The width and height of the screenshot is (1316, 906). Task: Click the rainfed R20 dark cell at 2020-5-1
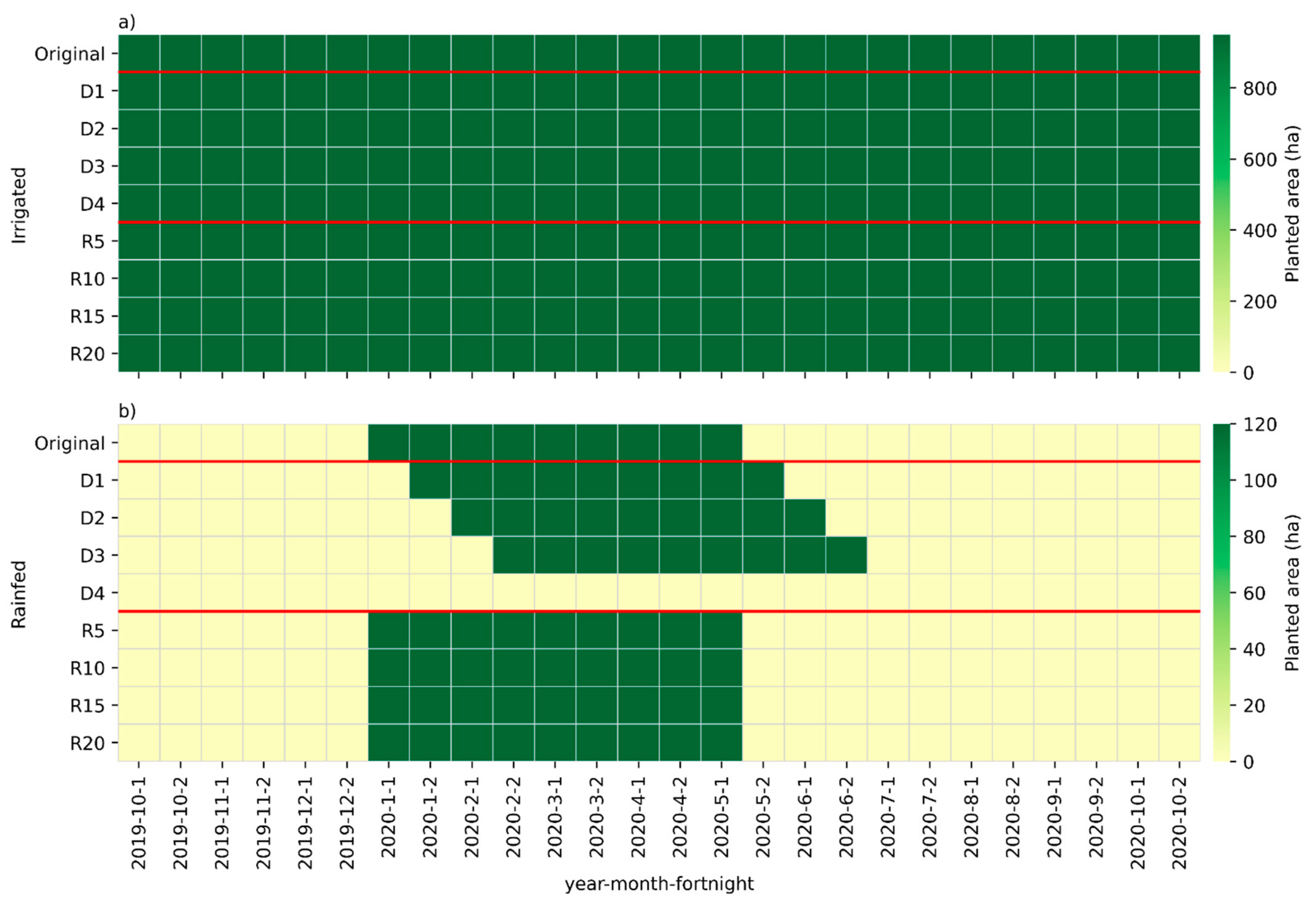tap(721, 742)
